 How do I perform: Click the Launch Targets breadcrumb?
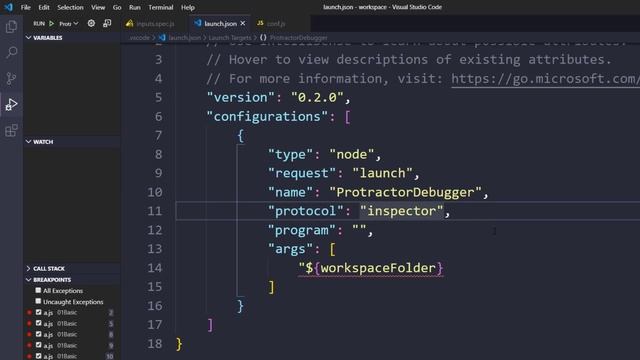[x=229, y=38]
